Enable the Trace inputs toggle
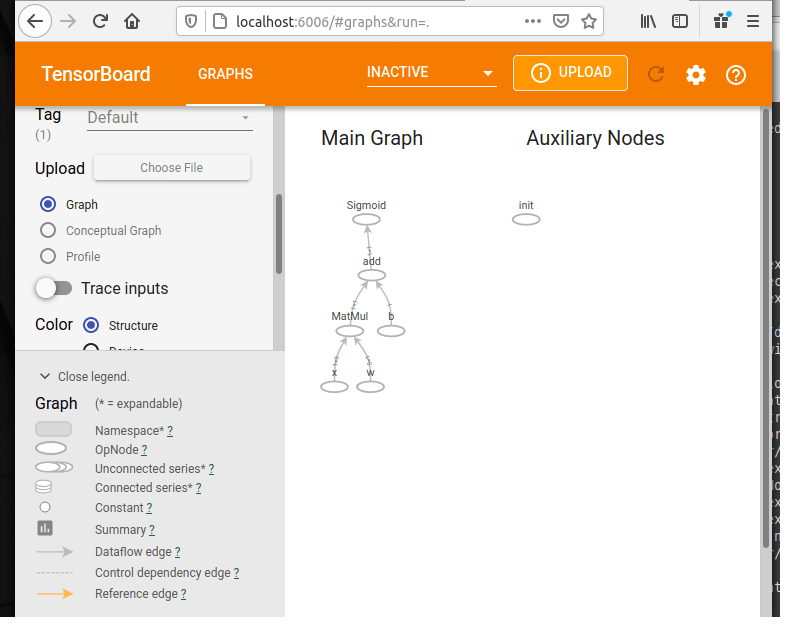The height and width of the screenshot is (624, 798). pos(54,288)
